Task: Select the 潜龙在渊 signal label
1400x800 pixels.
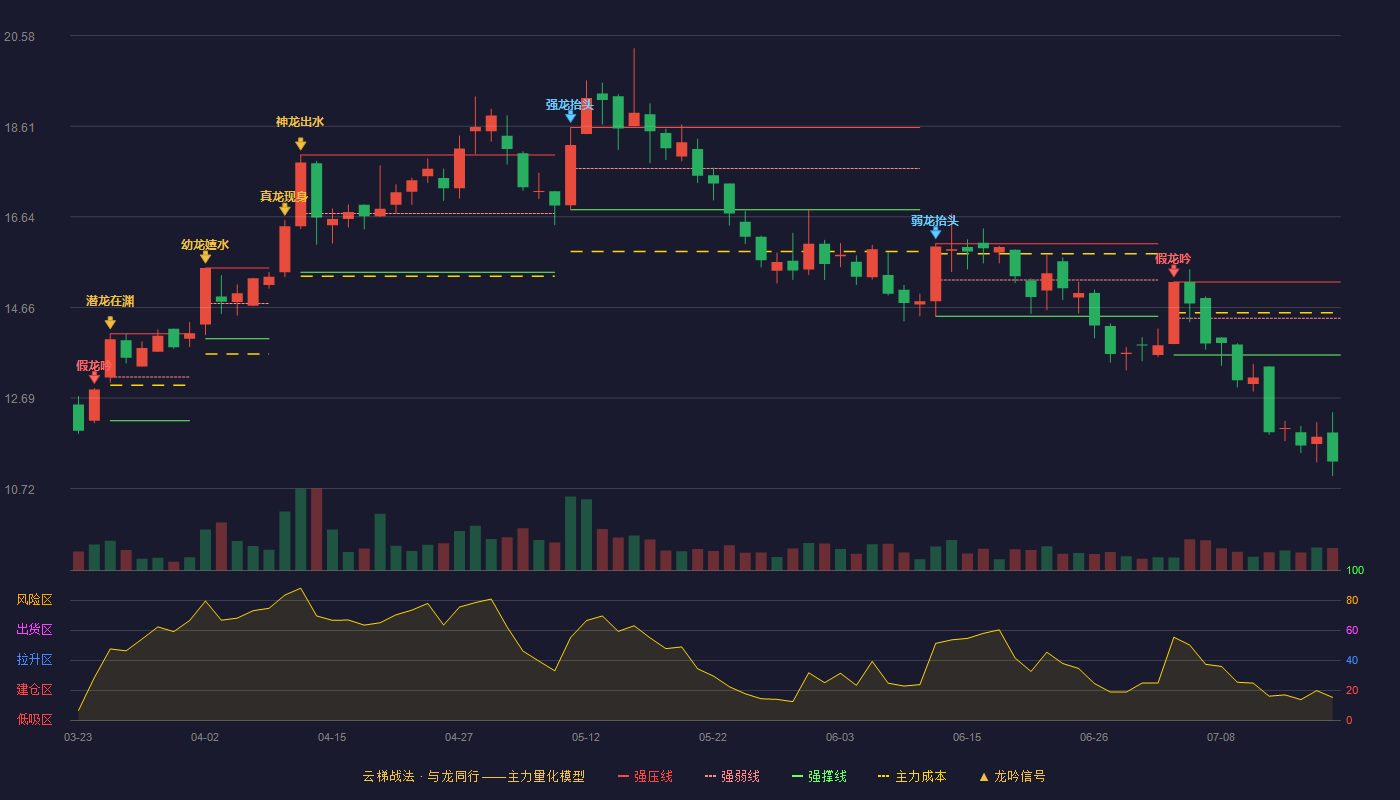Action: [110, 301]
